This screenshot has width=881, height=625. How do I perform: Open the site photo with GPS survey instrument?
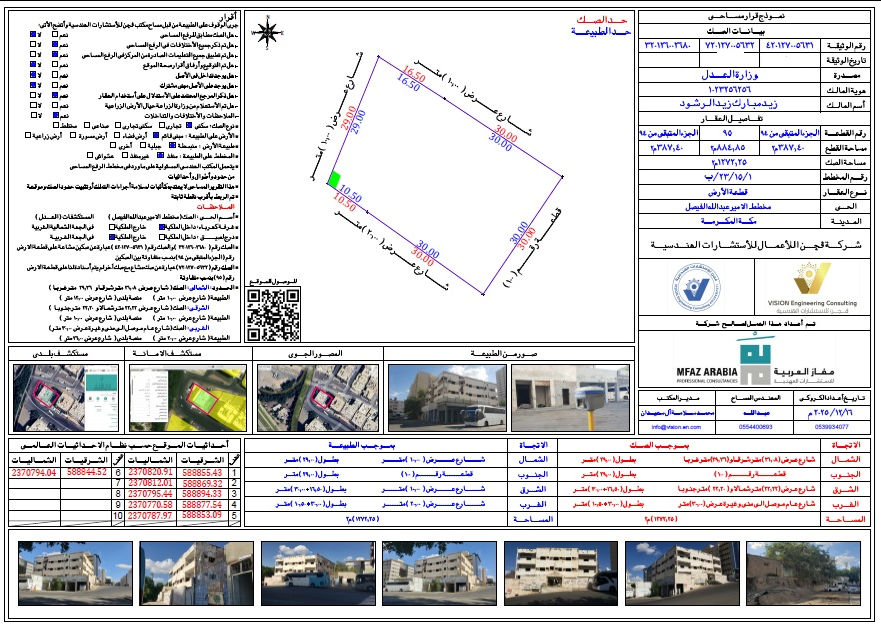point(570,398)
